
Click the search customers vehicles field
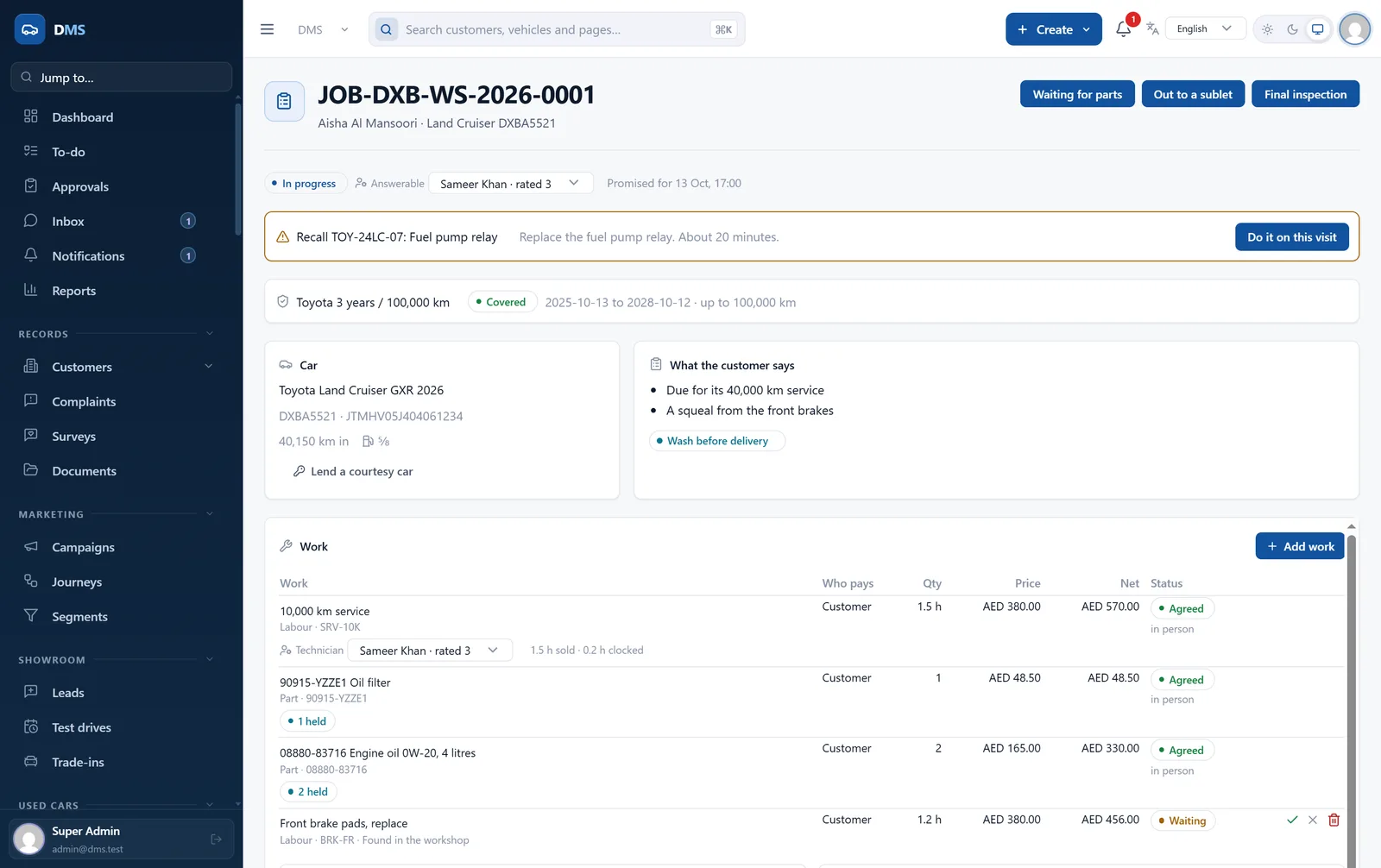pyautogui.click(x=557, y=29)
